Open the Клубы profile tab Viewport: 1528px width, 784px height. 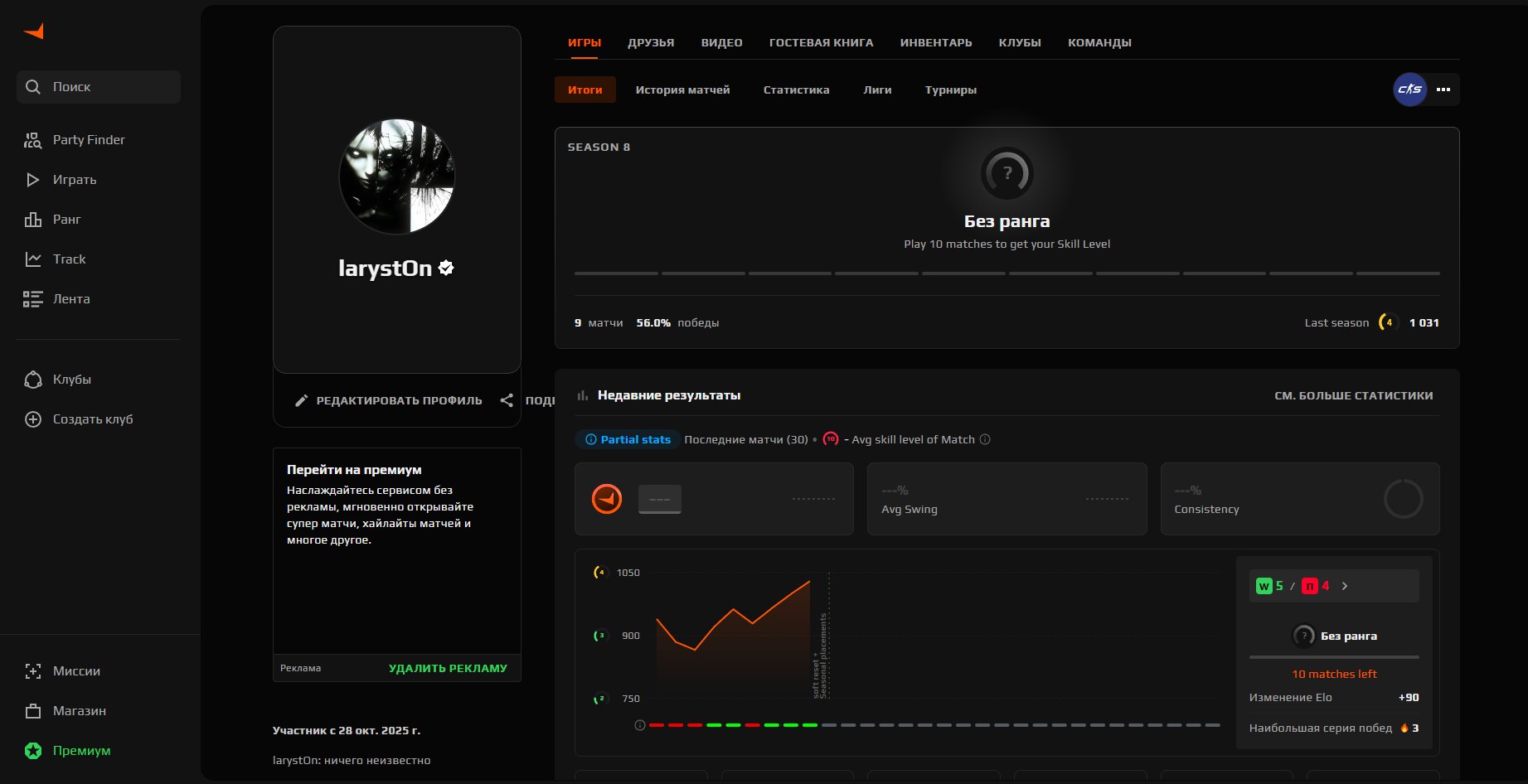pyautogui.click(x=1020, y=42)
